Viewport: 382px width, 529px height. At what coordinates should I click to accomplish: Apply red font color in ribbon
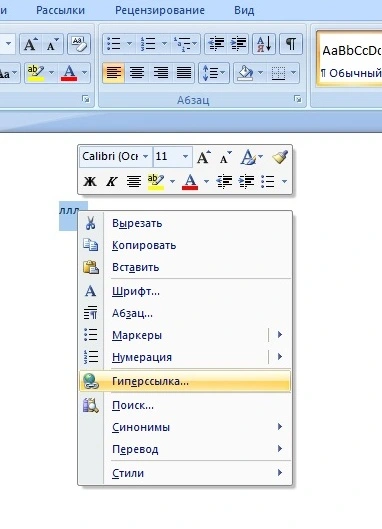pyautogui.click(x=69, y=73)
